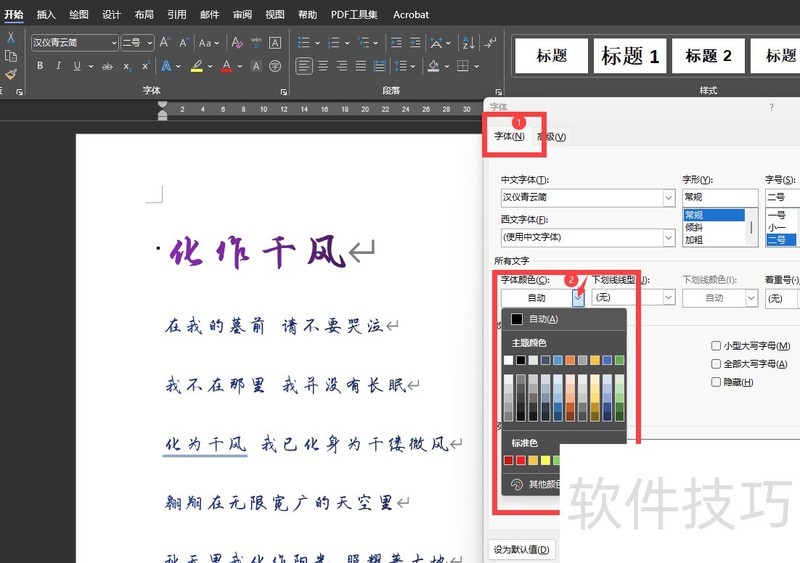
Task: Apply red font color from ribbon
Action: [x=227, y=66]
